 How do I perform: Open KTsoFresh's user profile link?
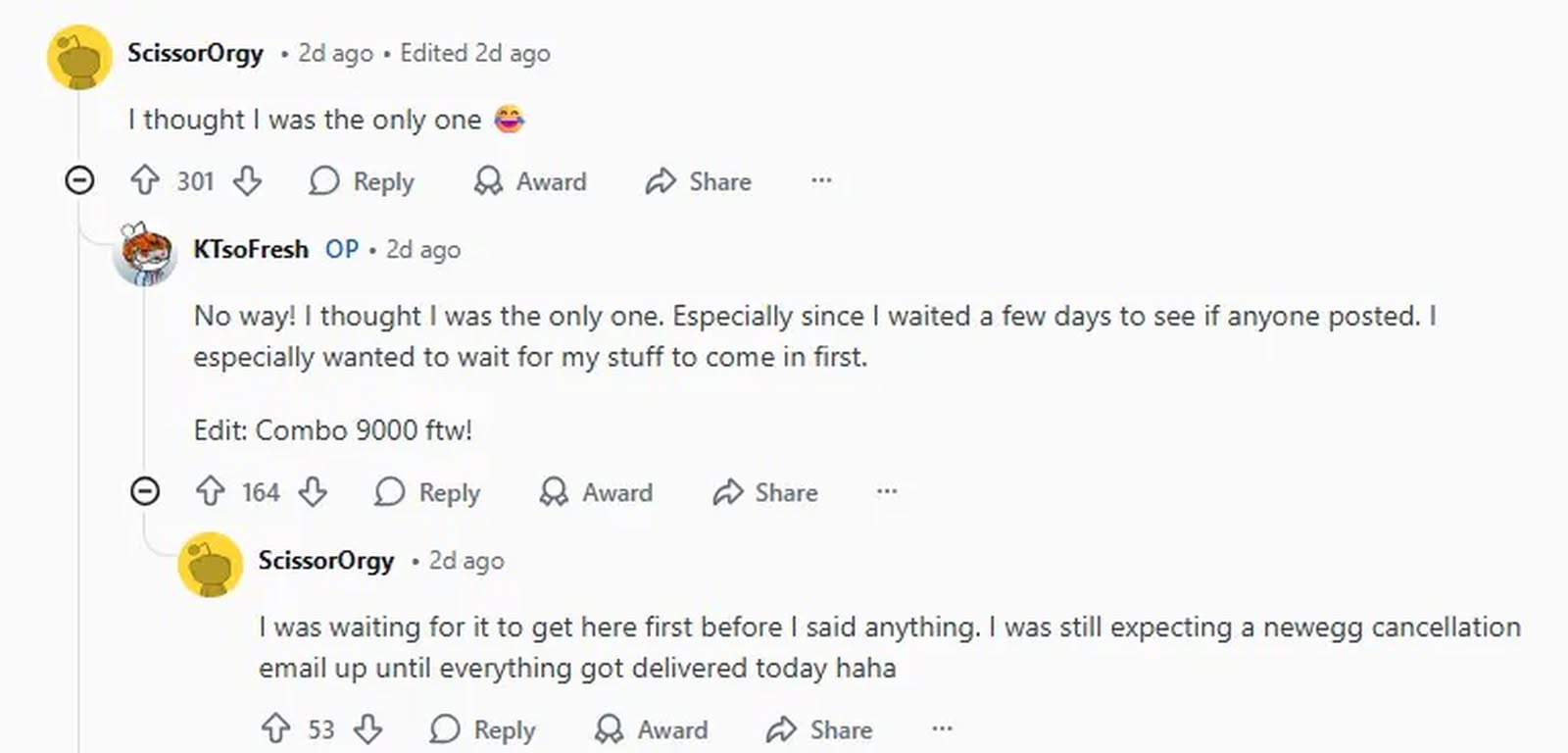(251, 249)
